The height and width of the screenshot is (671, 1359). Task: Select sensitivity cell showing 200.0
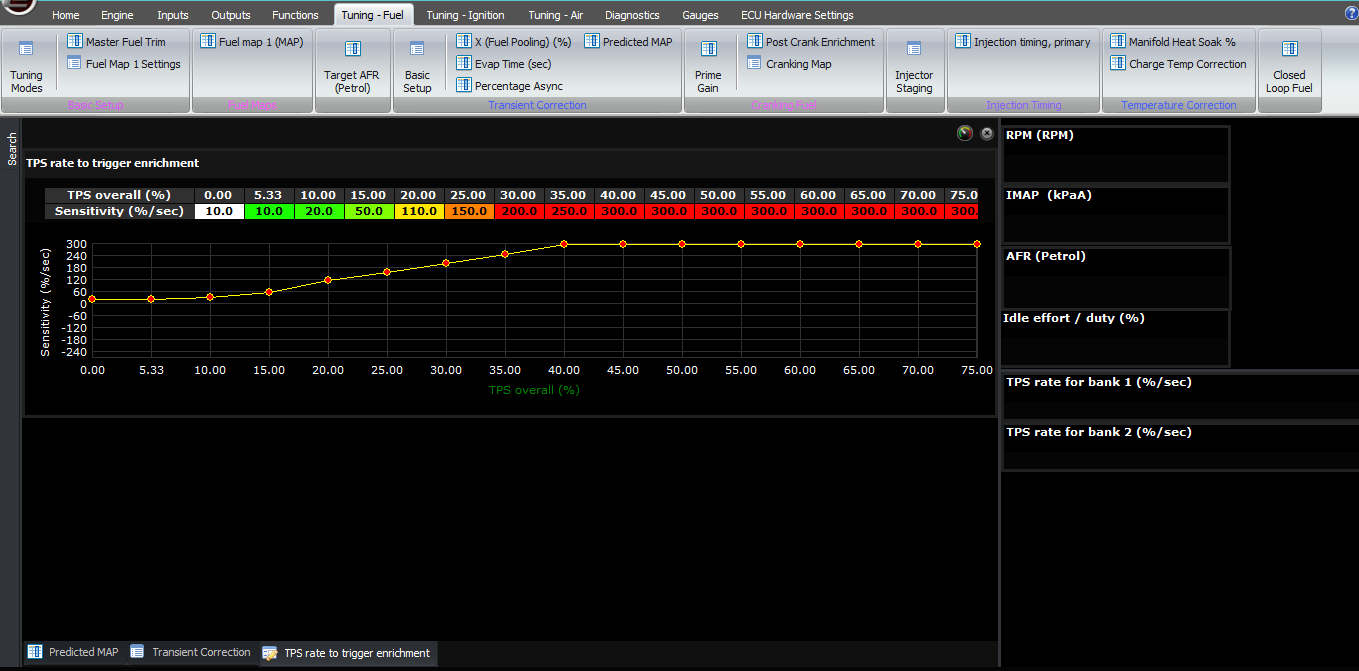point(519,211)
